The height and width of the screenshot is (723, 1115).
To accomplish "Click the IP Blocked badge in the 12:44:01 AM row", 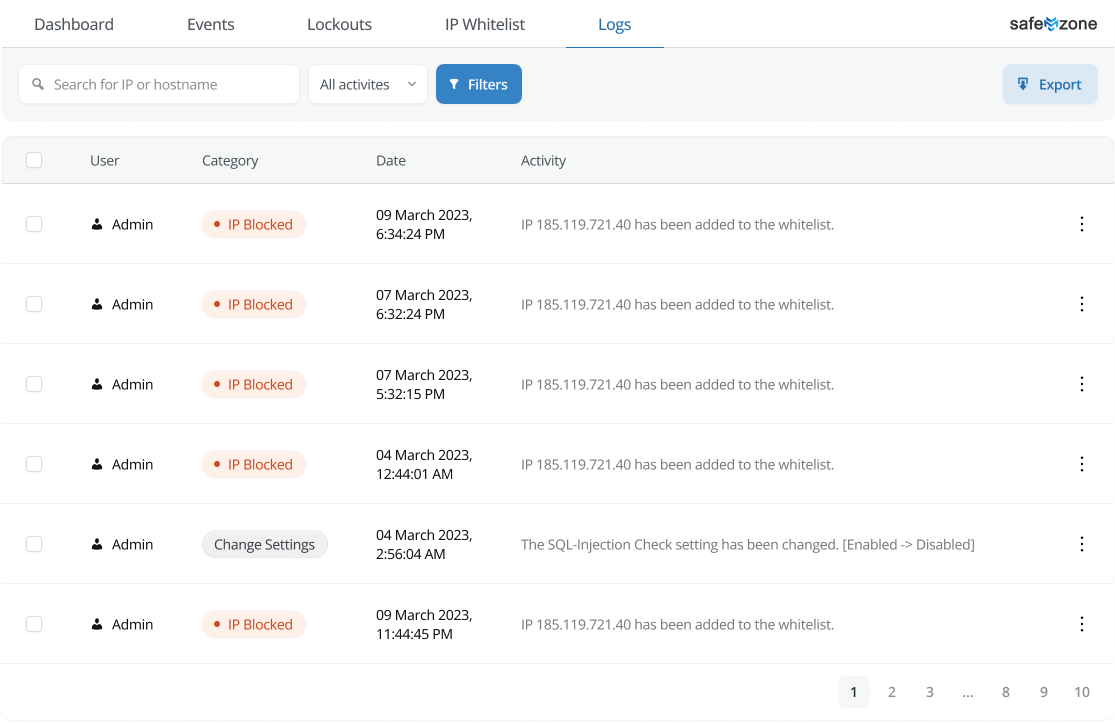I will point(254,464).
